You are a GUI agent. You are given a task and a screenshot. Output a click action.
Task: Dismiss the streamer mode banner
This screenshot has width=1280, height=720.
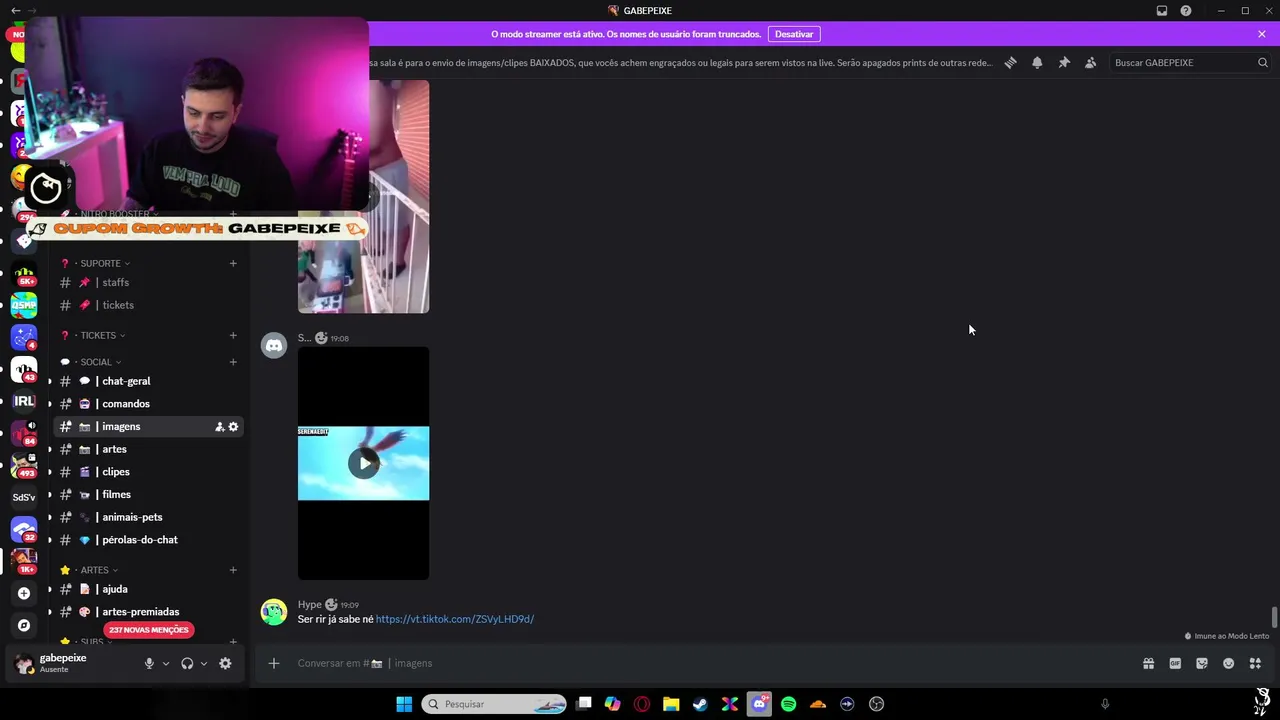pyautogui.click(x=1262, y=34)
